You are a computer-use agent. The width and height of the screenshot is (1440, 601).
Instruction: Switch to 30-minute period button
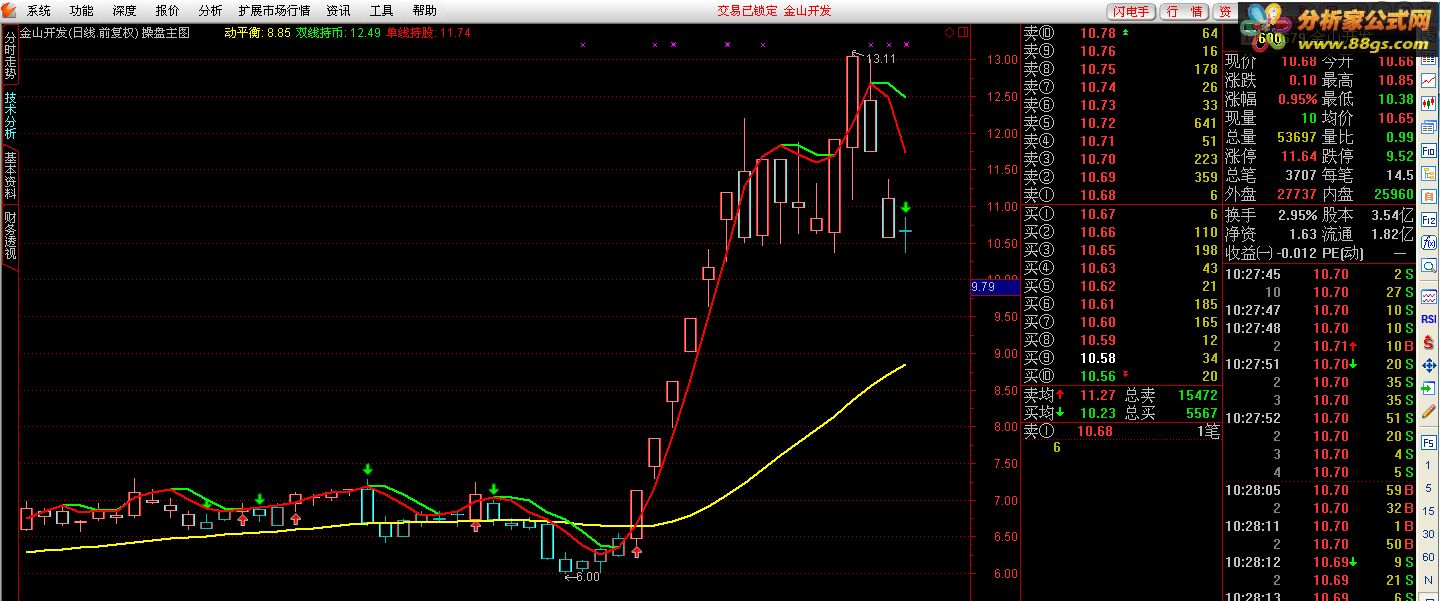[x=1429, y=533]
